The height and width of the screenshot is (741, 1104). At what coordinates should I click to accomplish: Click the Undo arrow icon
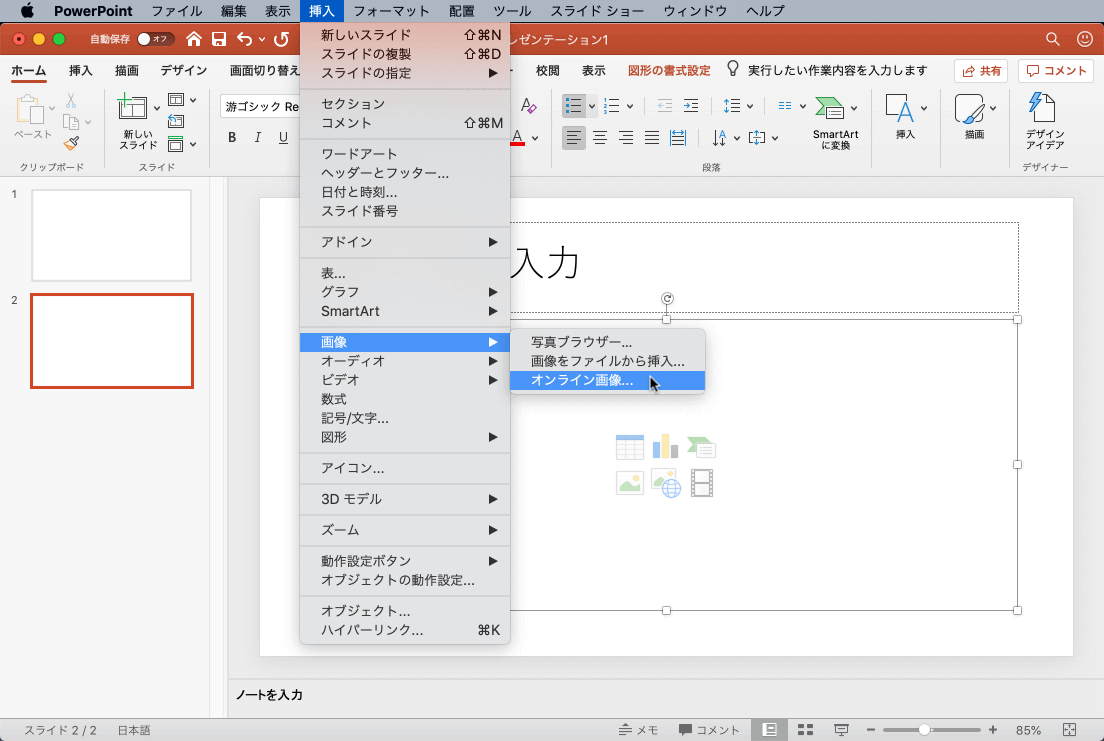244,39
